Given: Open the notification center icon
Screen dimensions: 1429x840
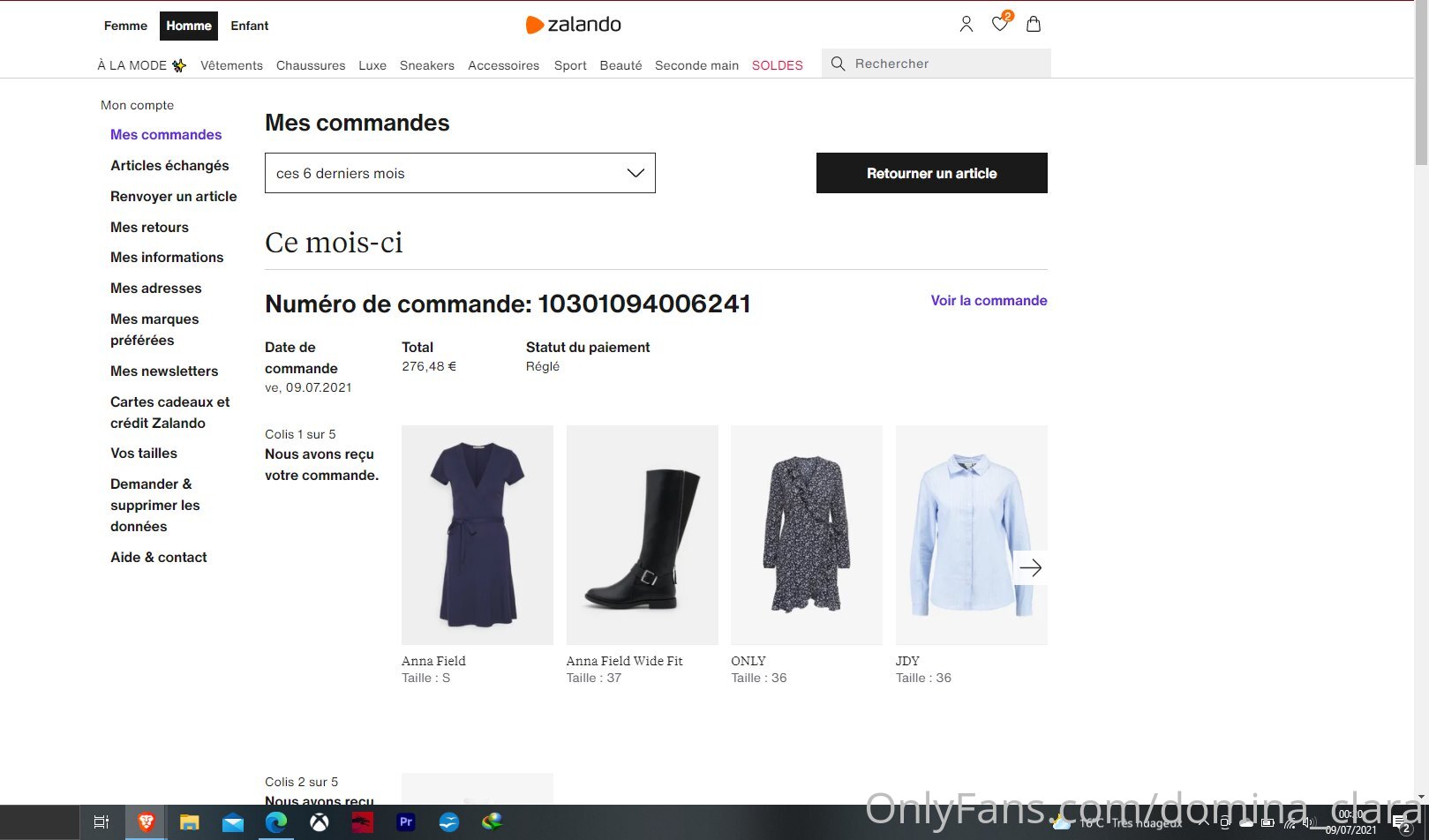Looking at the screenshot, I should coord(1403,824).
